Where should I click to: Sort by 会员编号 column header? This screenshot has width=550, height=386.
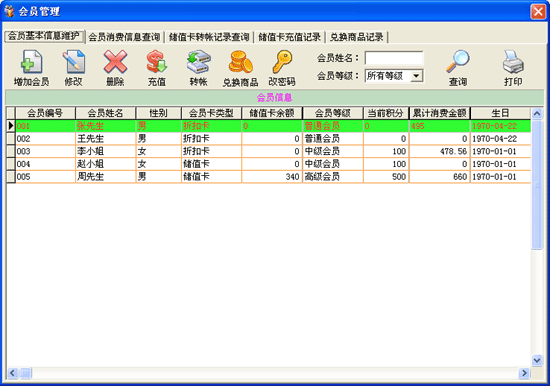click(x=45, y=113)
